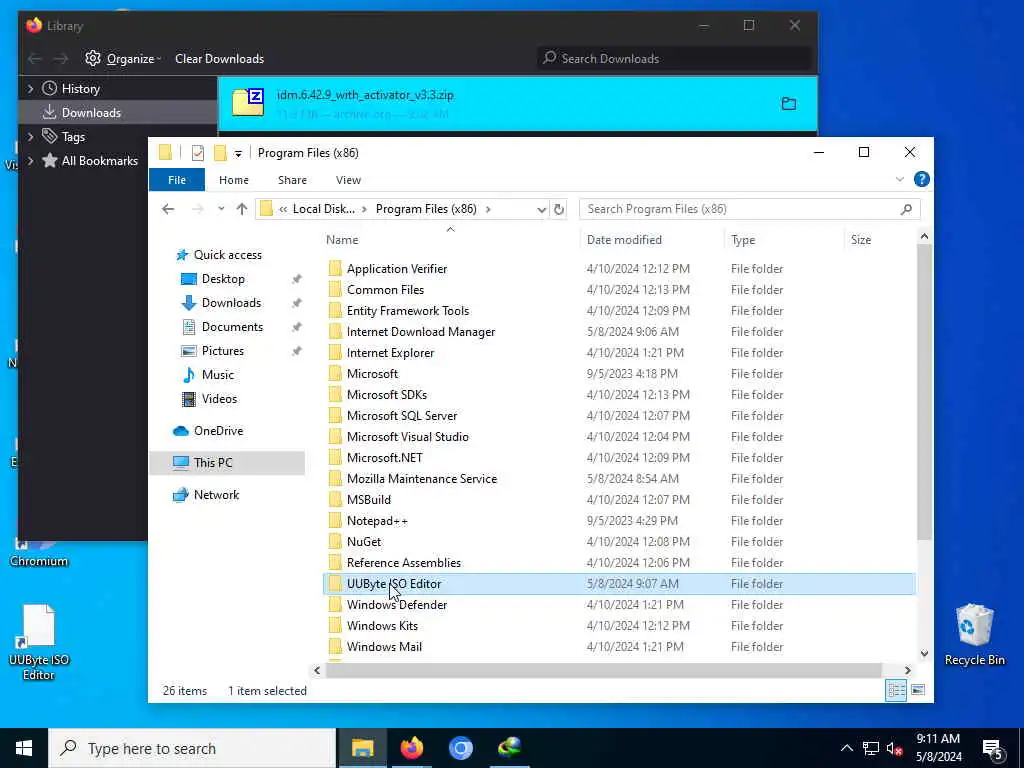The height and width of the screenshot is (768, 1024).
Task: Open Downloads in Explorer navigation pane
Action: [x=231, y=303]
